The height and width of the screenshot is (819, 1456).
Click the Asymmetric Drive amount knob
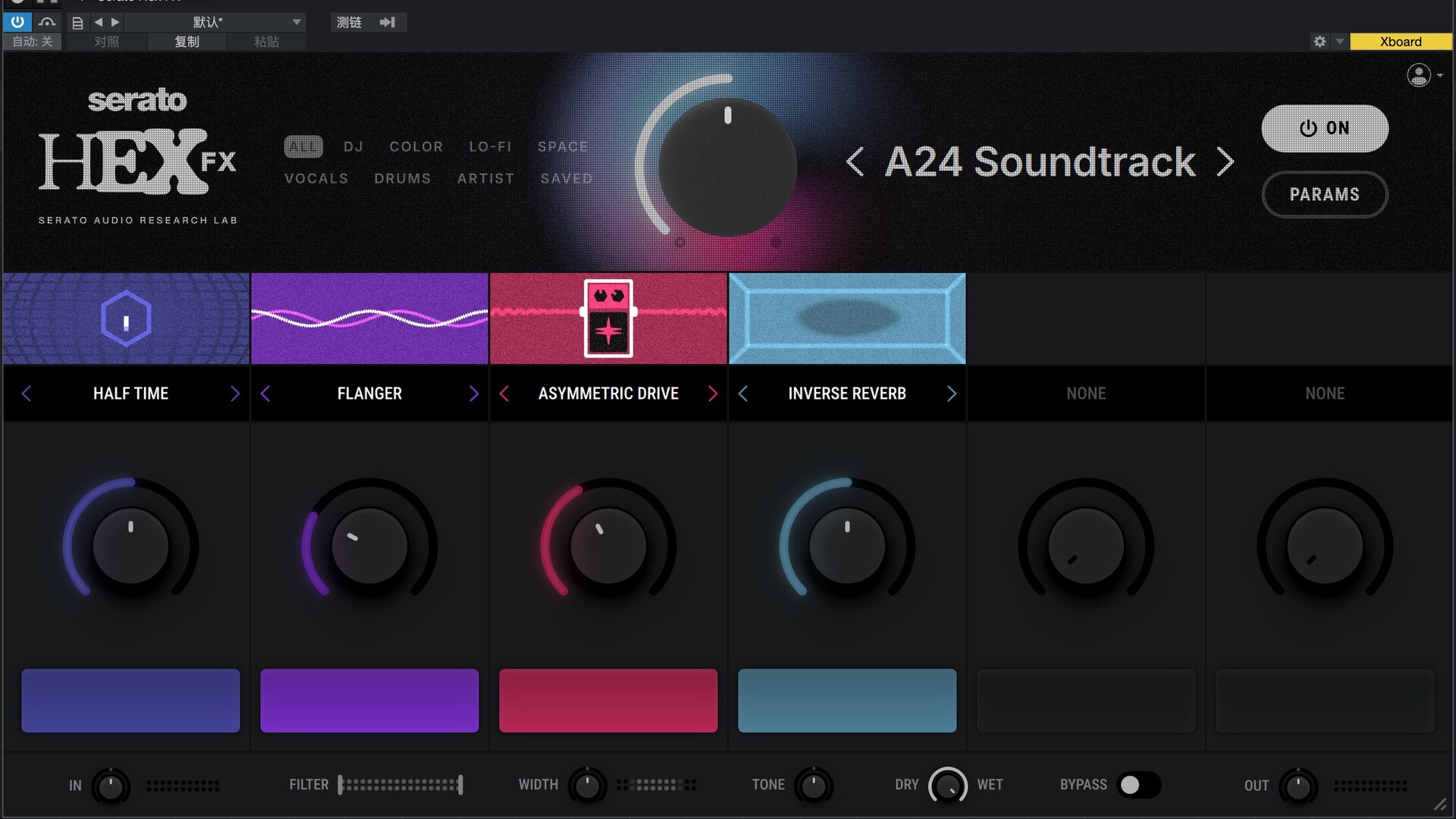click(608, 545)
